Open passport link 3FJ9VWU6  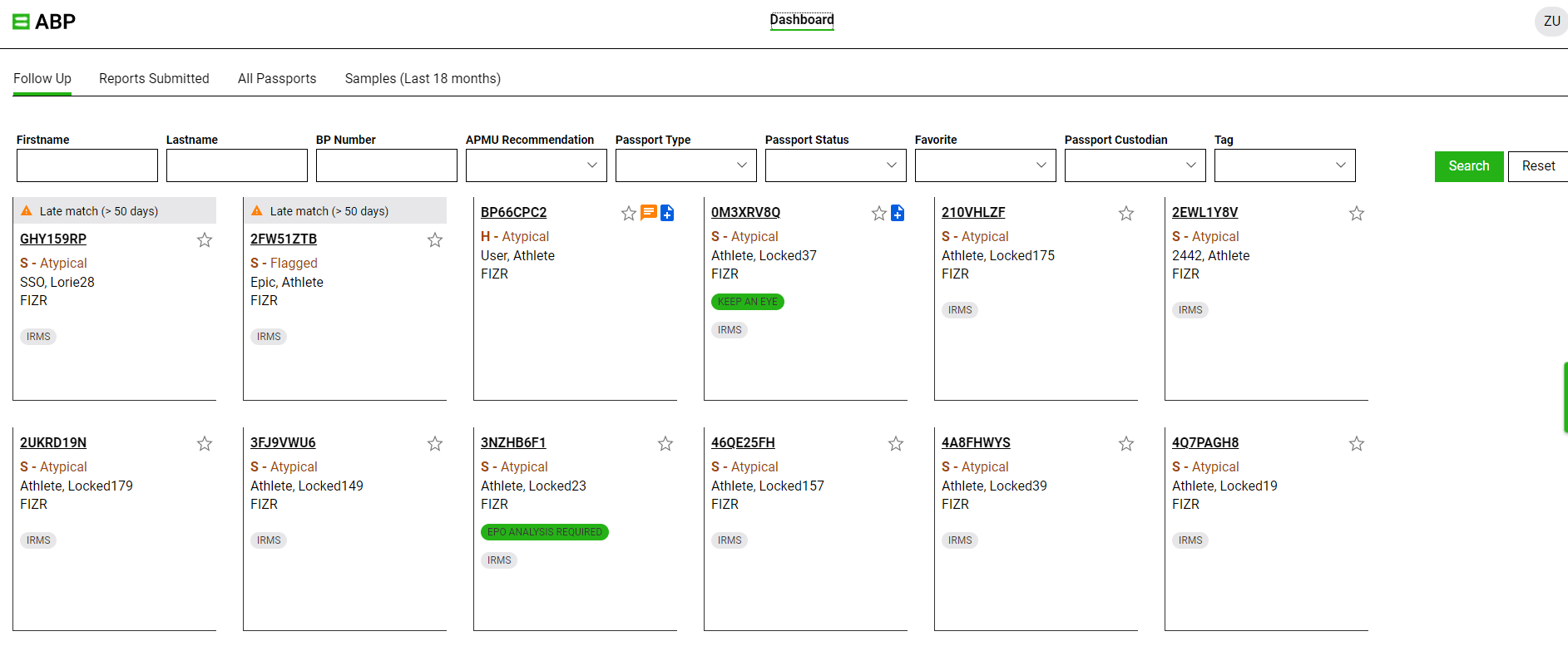[x=283, y=443]
